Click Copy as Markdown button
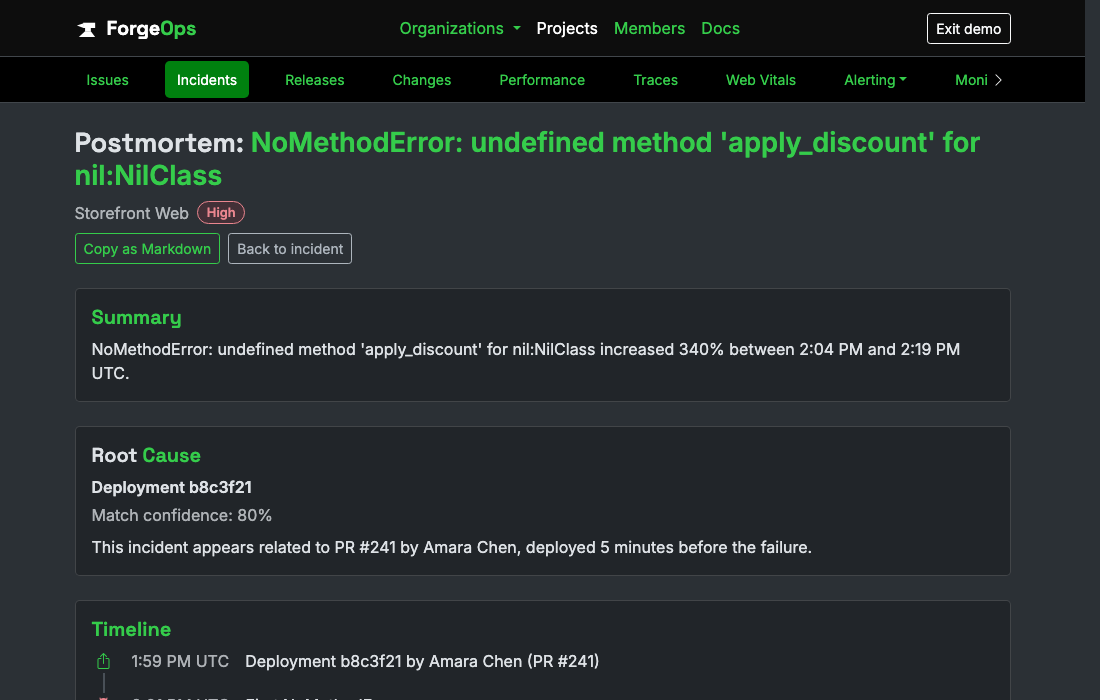 click(x=147, y=249)
